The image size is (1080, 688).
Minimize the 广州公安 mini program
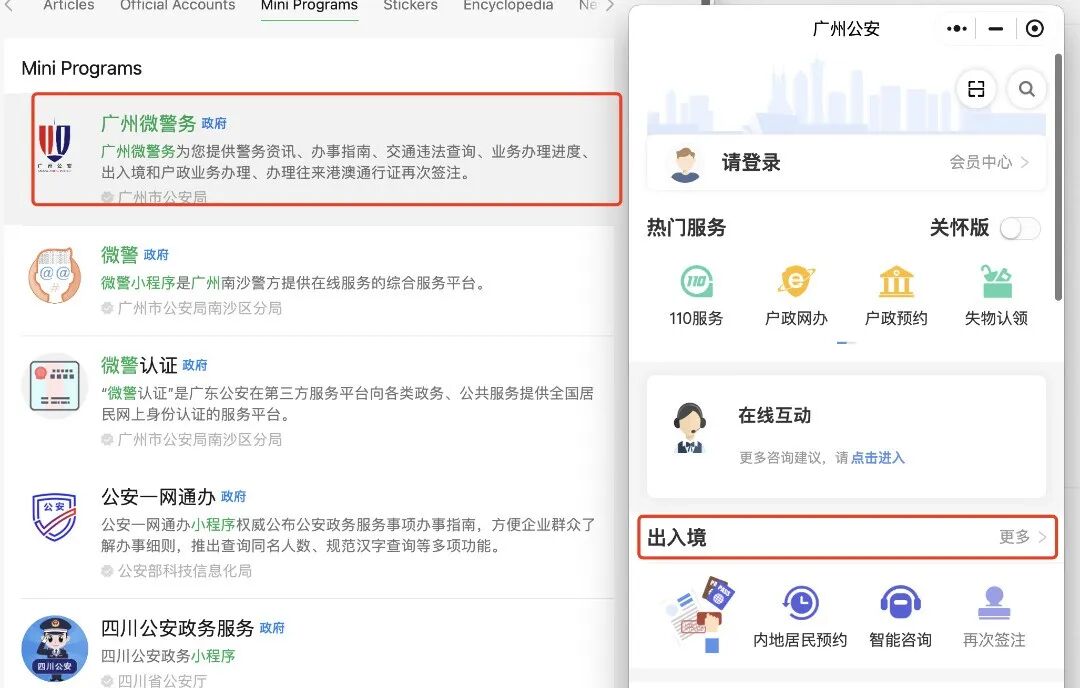(995, 29)
